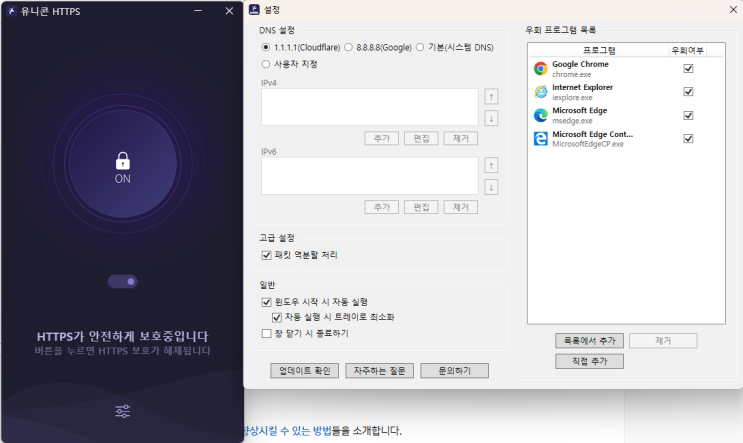Click the lock ON protection button
The image size is (743, 443).
click(x=123, y=164)
